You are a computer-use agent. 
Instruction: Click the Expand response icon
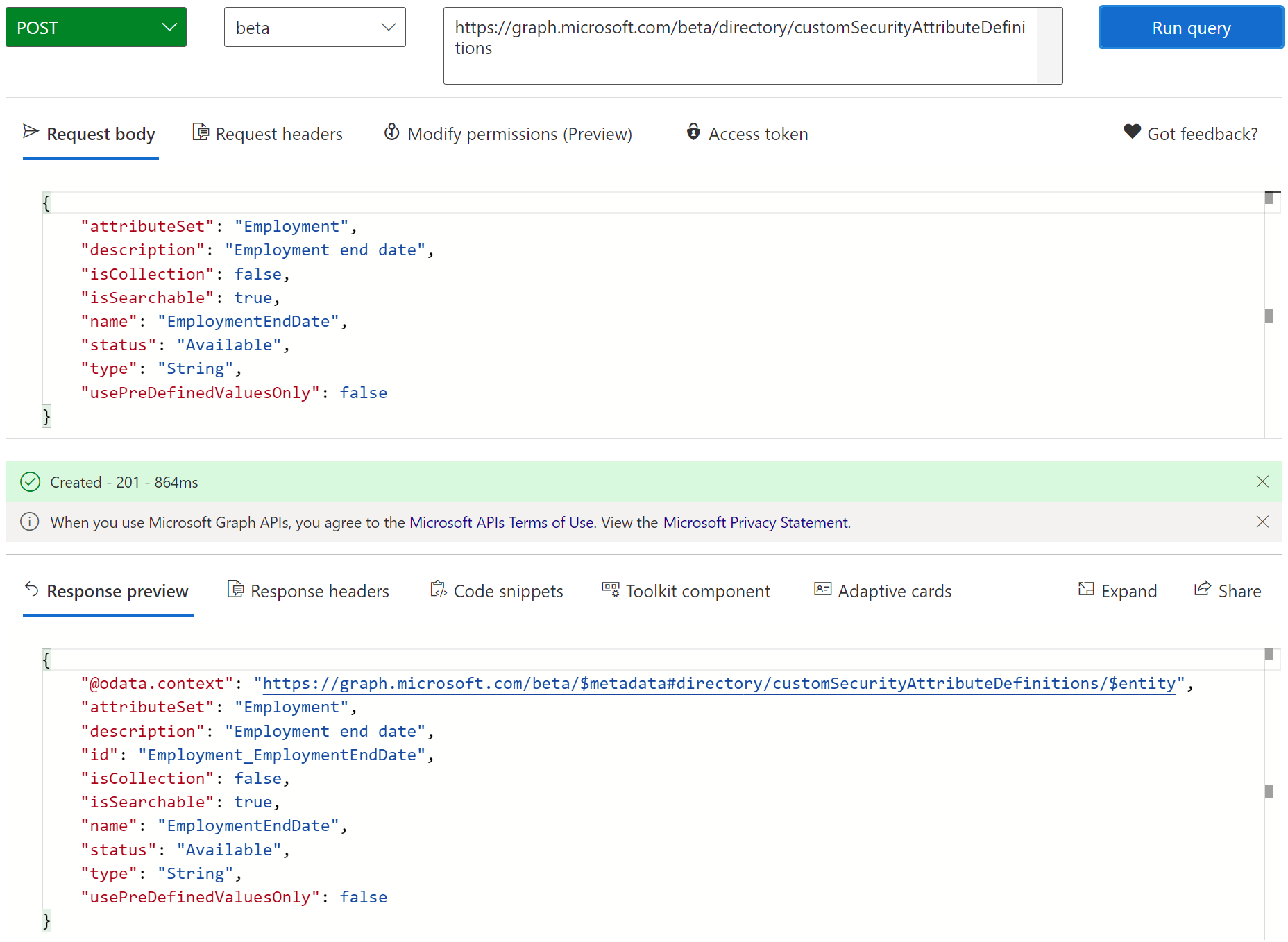[x=1086, y=590]
